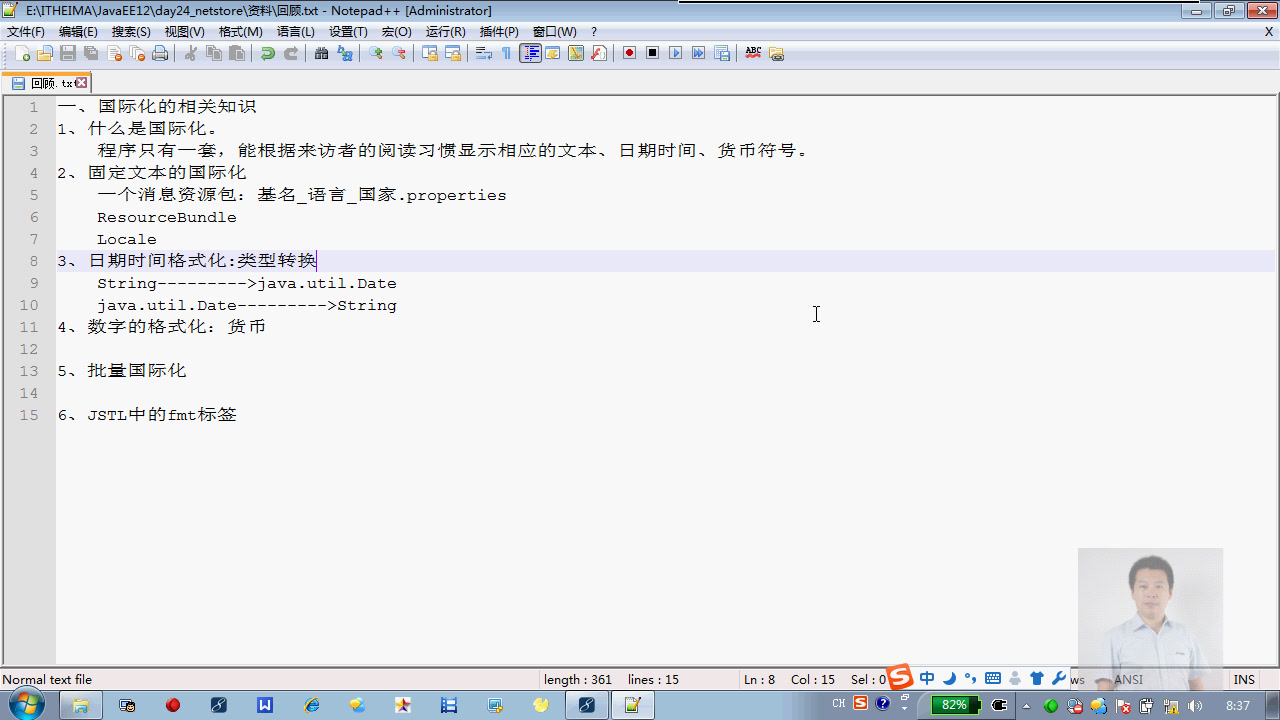Open the 格式(M) menu
Screen dimensions: 1280x720
coord(240,32)
